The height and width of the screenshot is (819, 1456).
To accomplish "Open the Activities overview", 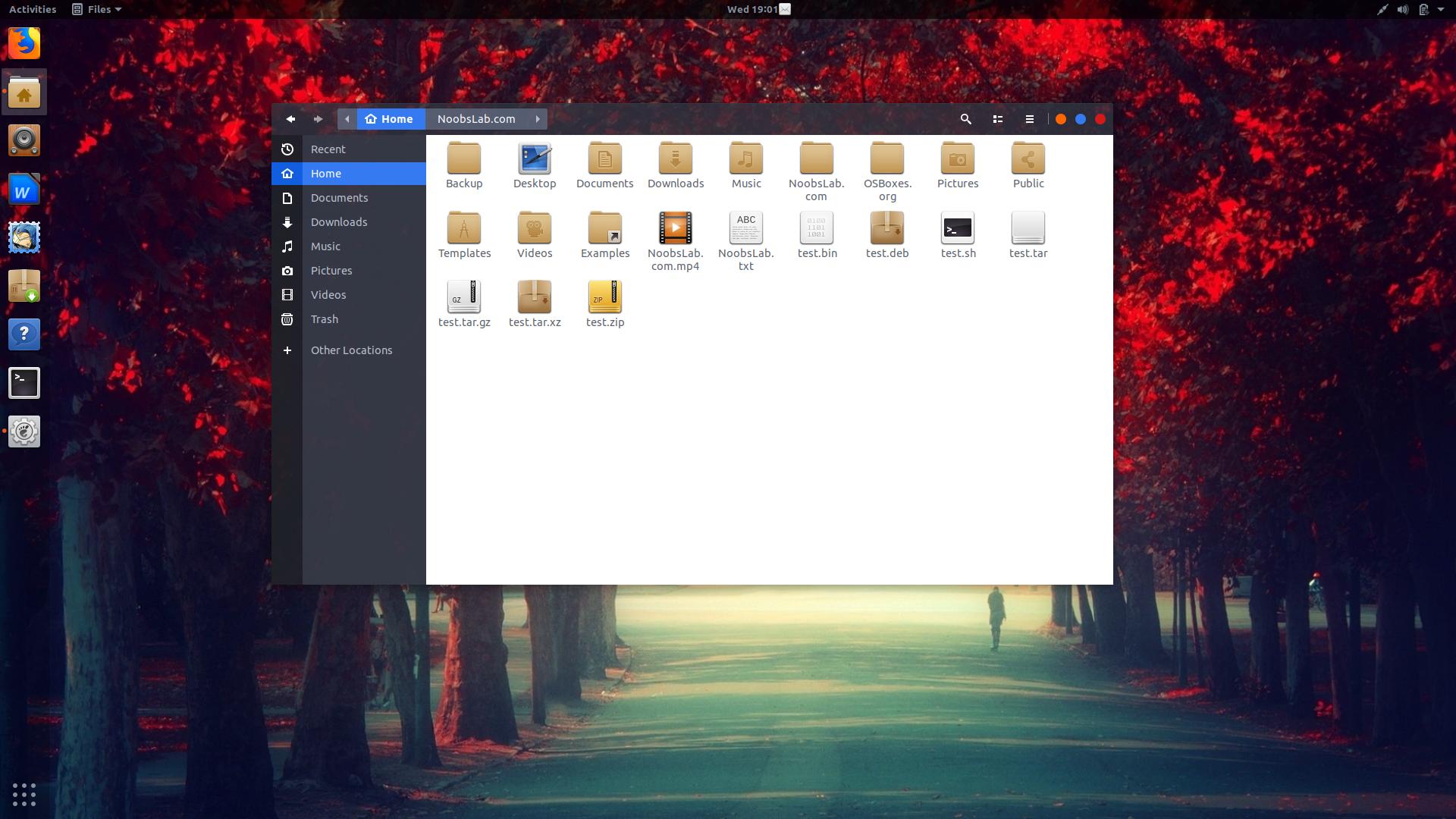I will coord(32,9).
